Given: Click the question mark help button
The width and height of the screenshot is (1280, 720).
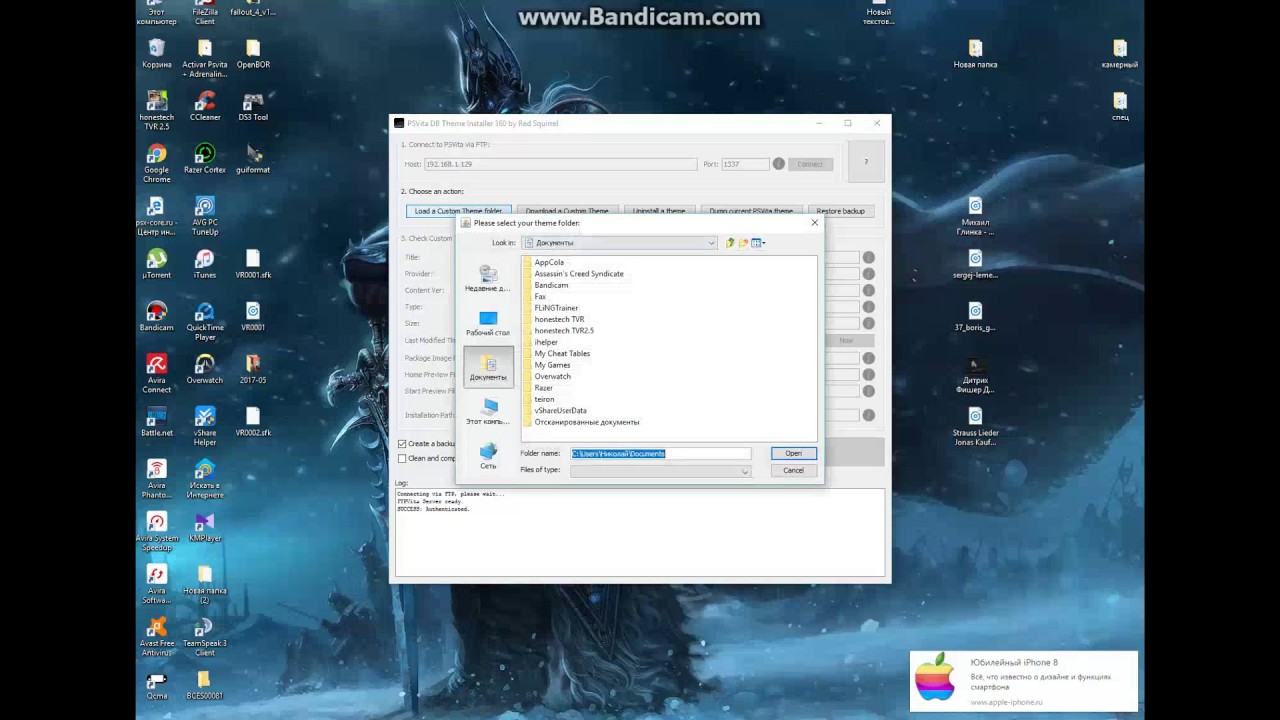Looking at the screenshot, I should (866, 162).
